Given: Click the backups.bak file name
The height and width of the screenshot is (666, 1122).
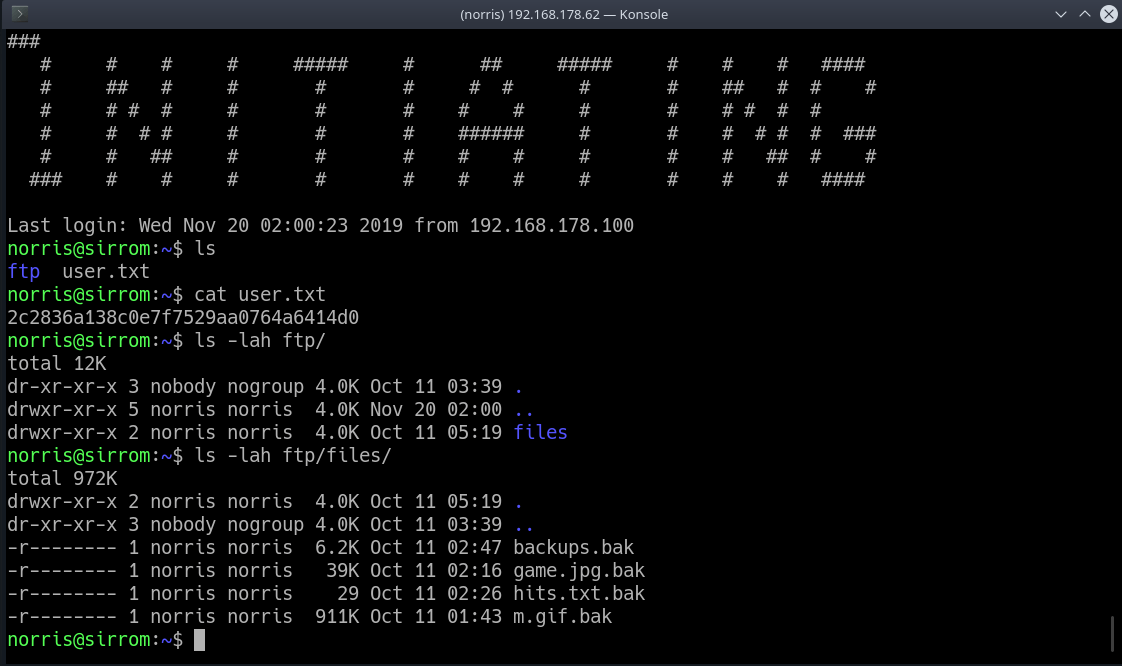Looking at the screenshot, I should (573, 548).
